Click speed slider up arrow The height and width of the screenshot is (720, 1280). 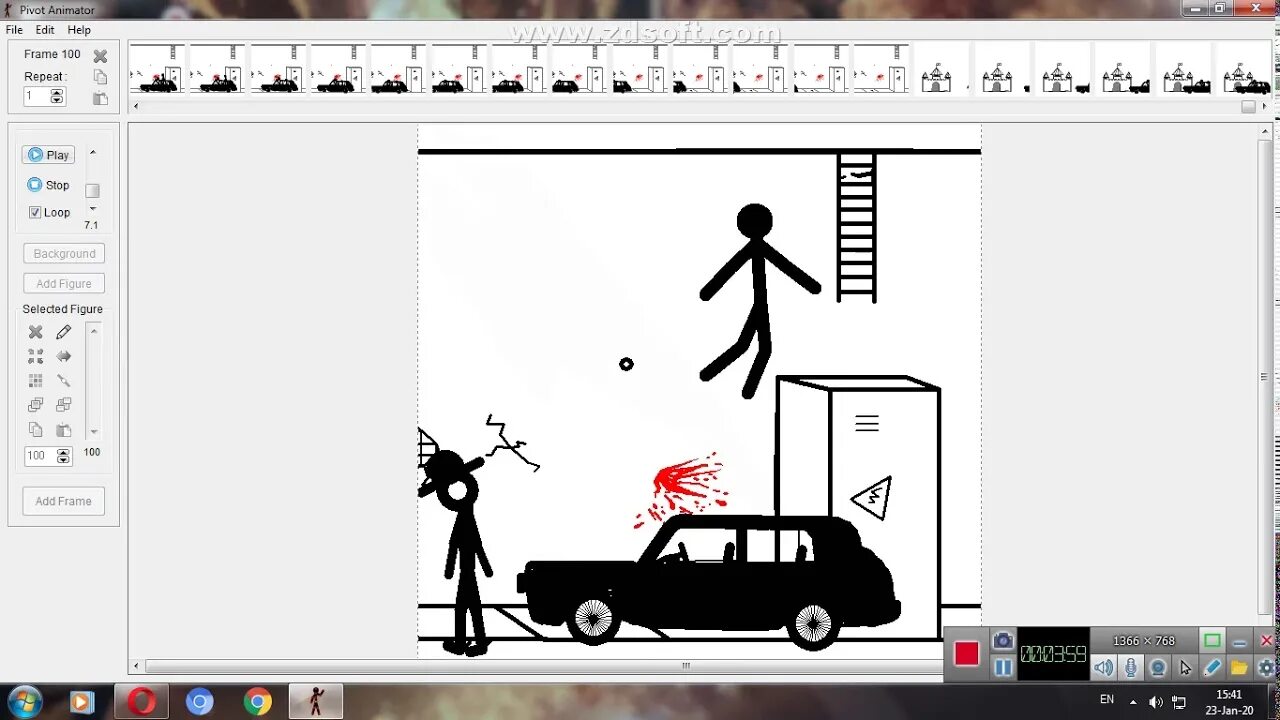coord(93,153)
